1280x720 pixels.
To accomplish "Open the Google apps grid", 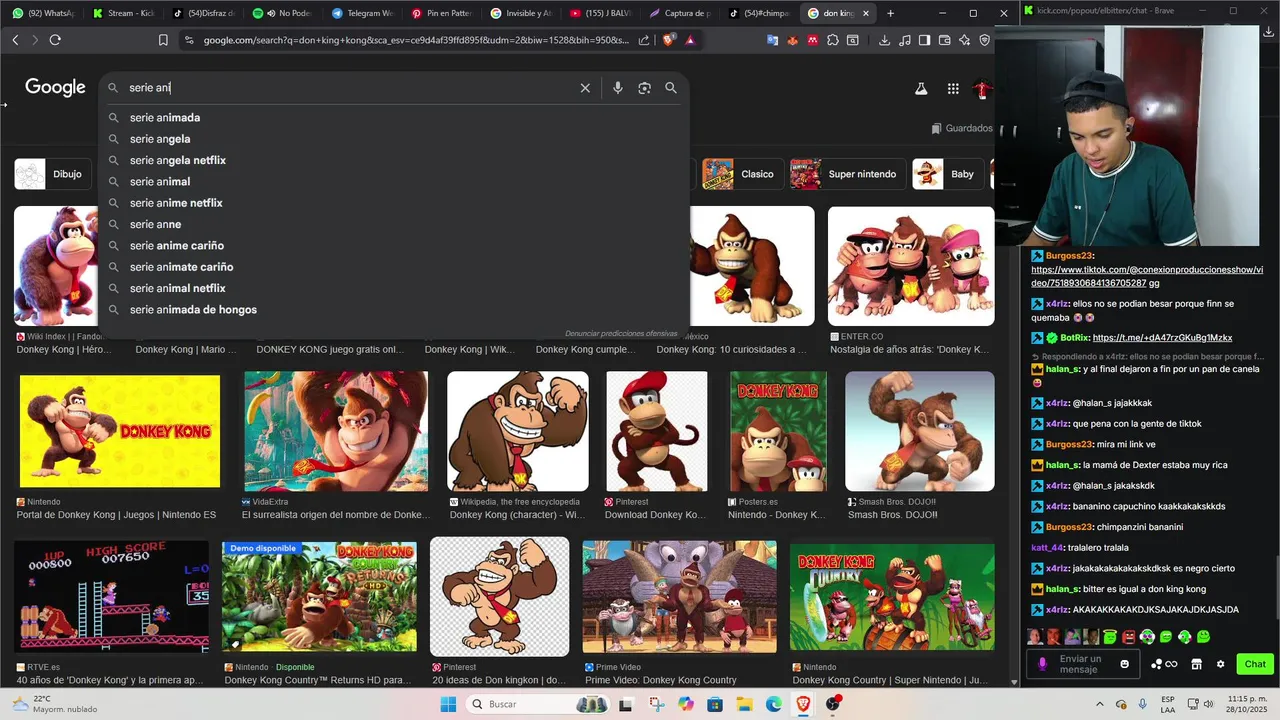I will tap(953, 89).
